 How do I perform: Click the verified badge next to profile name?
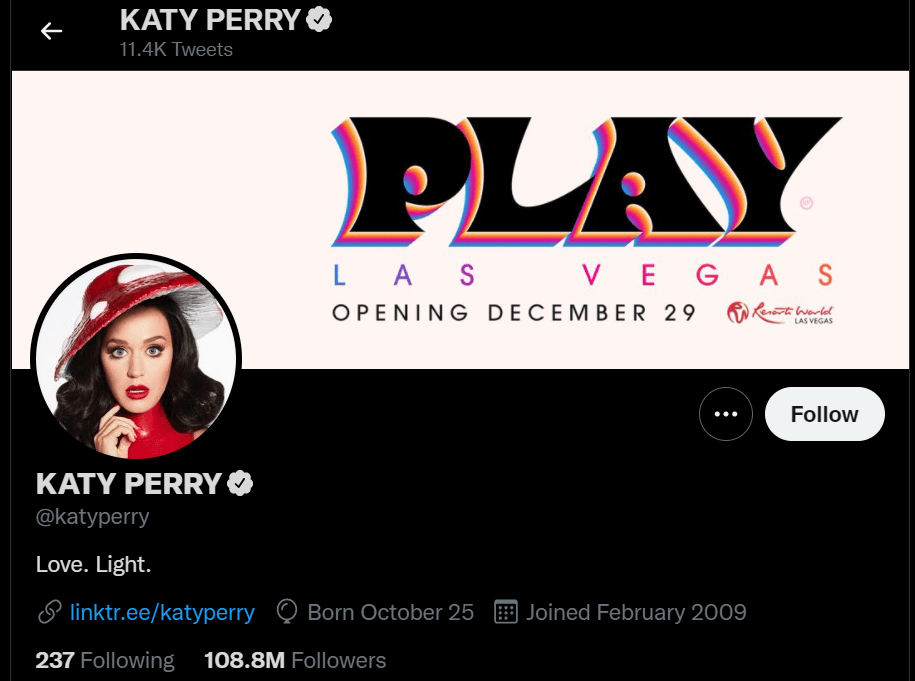tap(240, 484)
